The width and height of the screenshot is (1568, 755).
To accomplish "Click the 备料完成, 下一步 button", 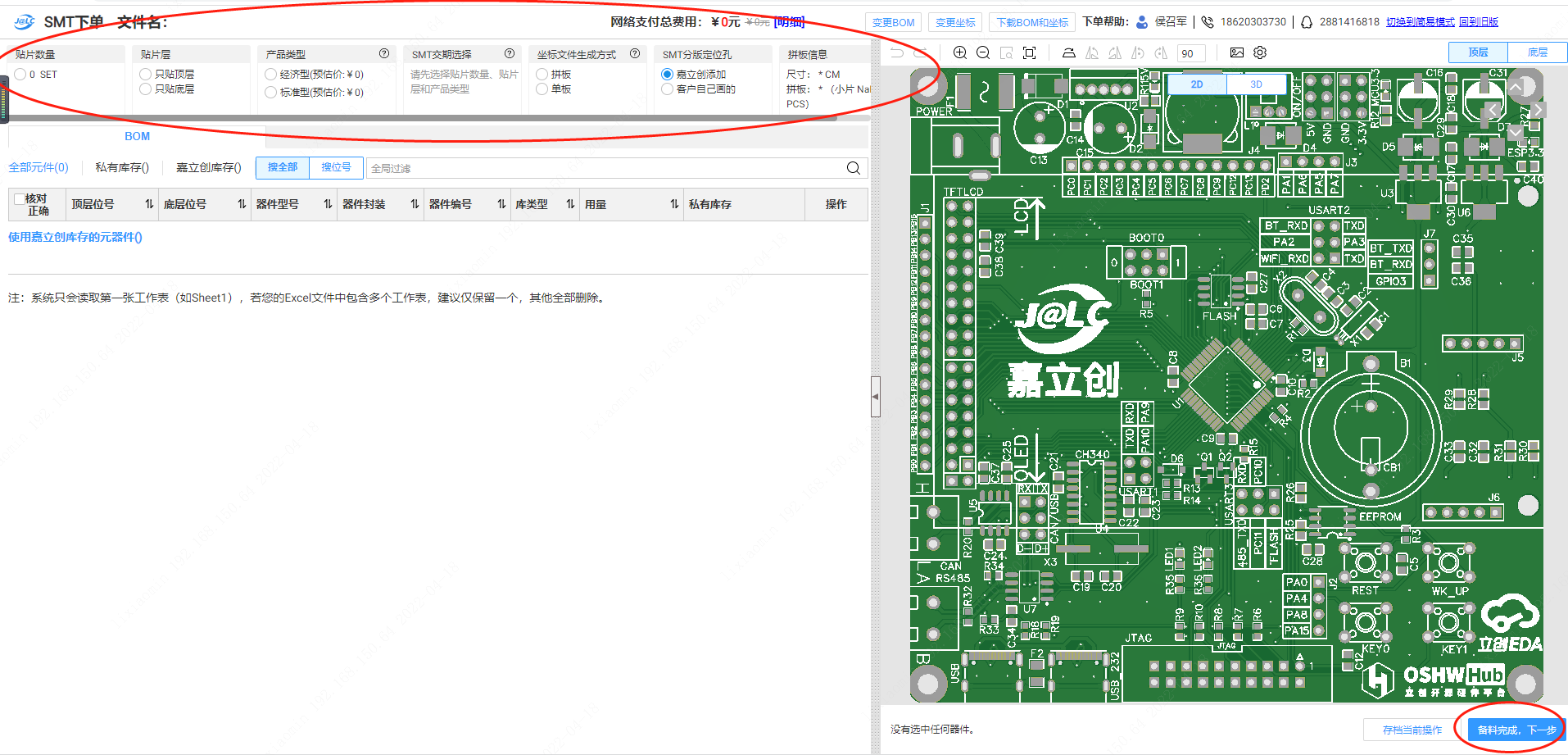I will (1516, 730).
